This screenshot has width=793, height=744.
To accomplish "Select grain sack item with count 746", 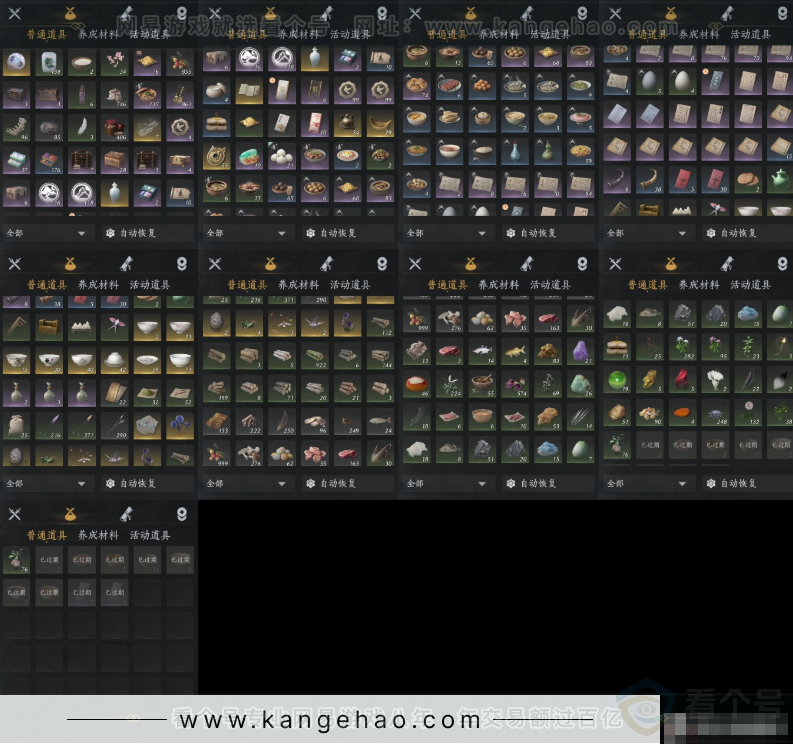I will (x=115, y=95).
